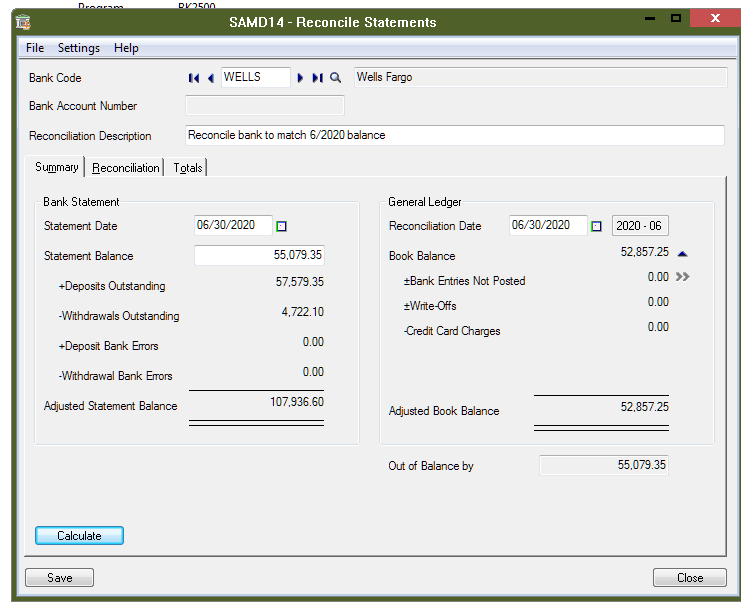Expand Bank Entries Not Posted details
The height and width of the screenshot is (607, 741).
coord(682,277)
